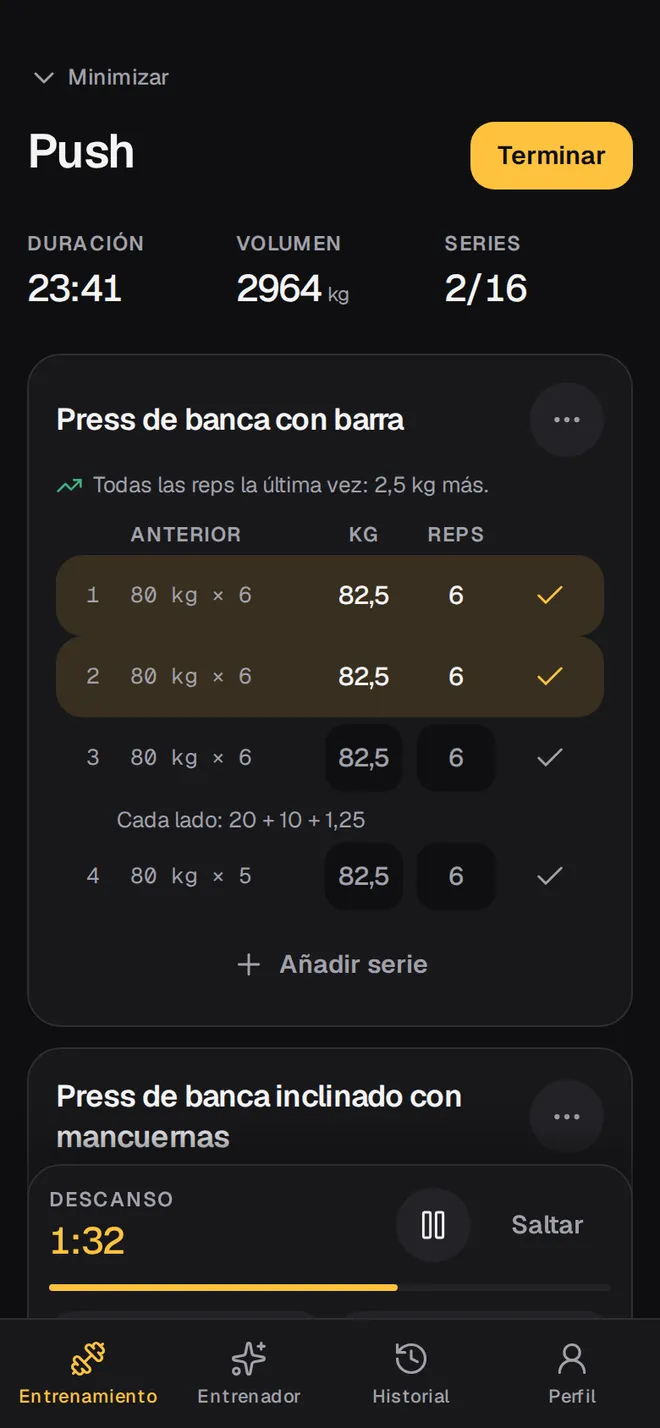Viewport: 660px width, 1428px height.
Task: Pause the rest timer
Action: pyautogui.click(x=433, y=1225)
